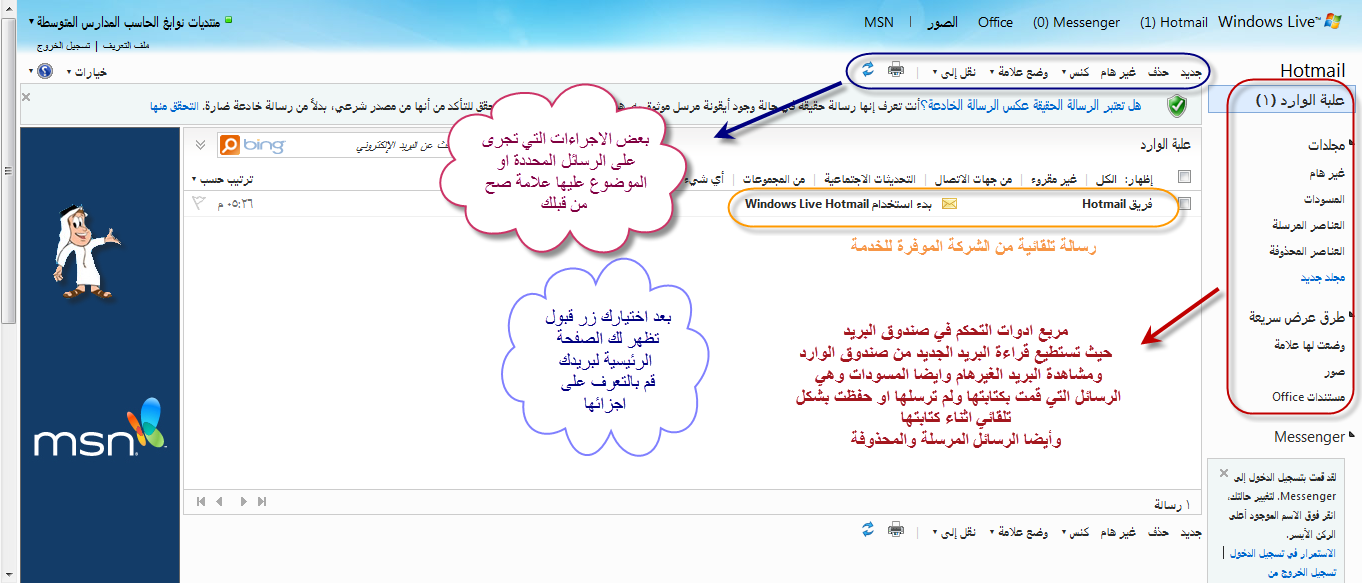Open the وضع علامة dropdown in the bottom toolbar
Image resolution: width=1362 pixels, height=583 pixels.
coord(1020,531)
